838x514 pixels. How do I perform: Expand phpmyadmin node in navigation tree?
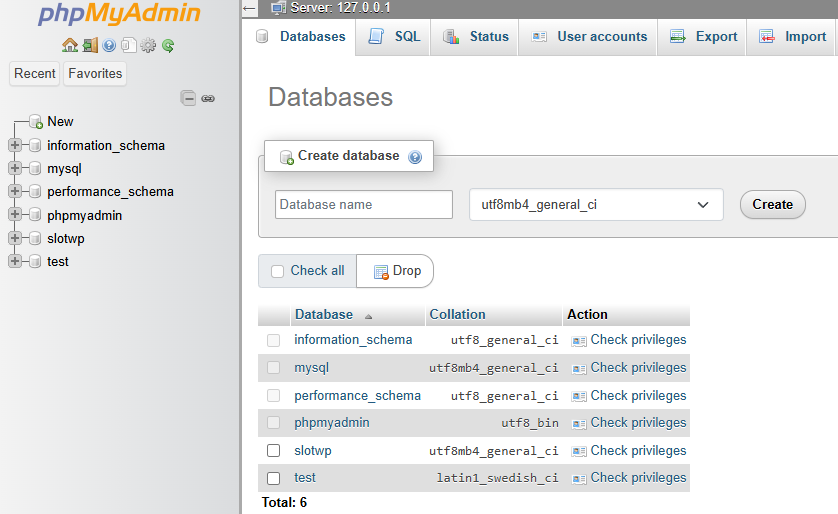[x=15, y=214]
